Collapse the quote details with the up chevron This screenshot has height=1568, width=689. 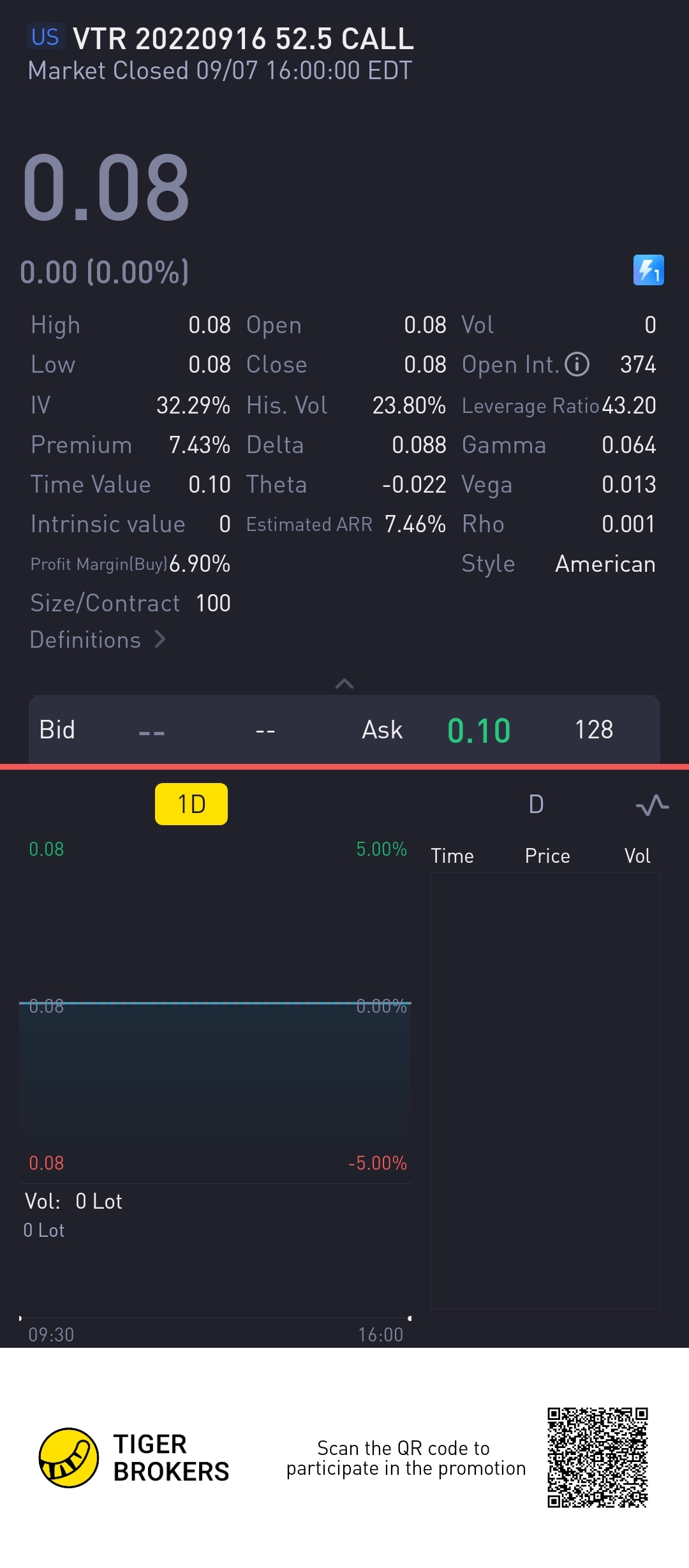pyautogui.click(x=344, y=683)
